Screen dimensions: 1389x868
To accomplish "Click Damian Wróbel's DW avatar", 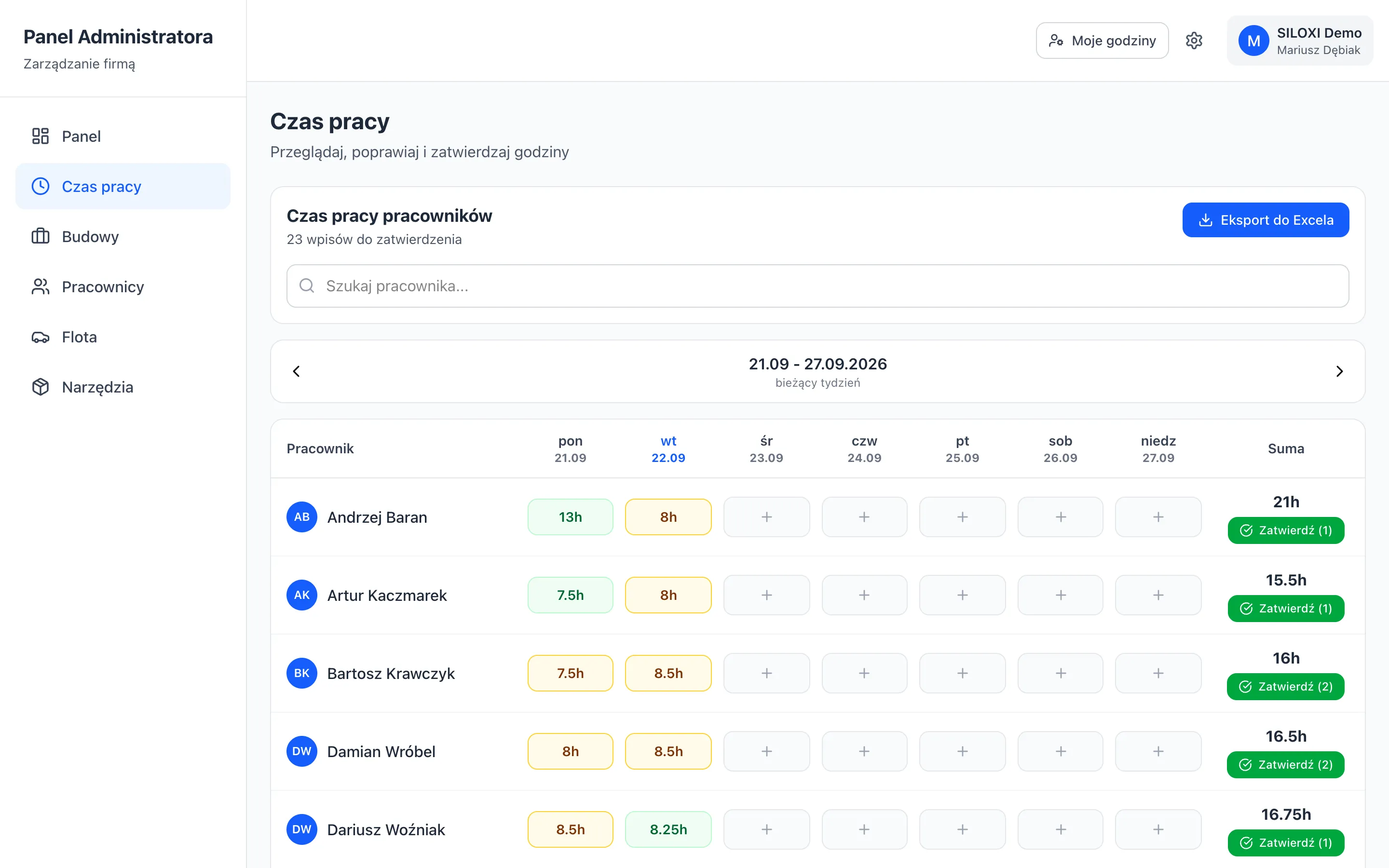I will (x=302, y=751).
